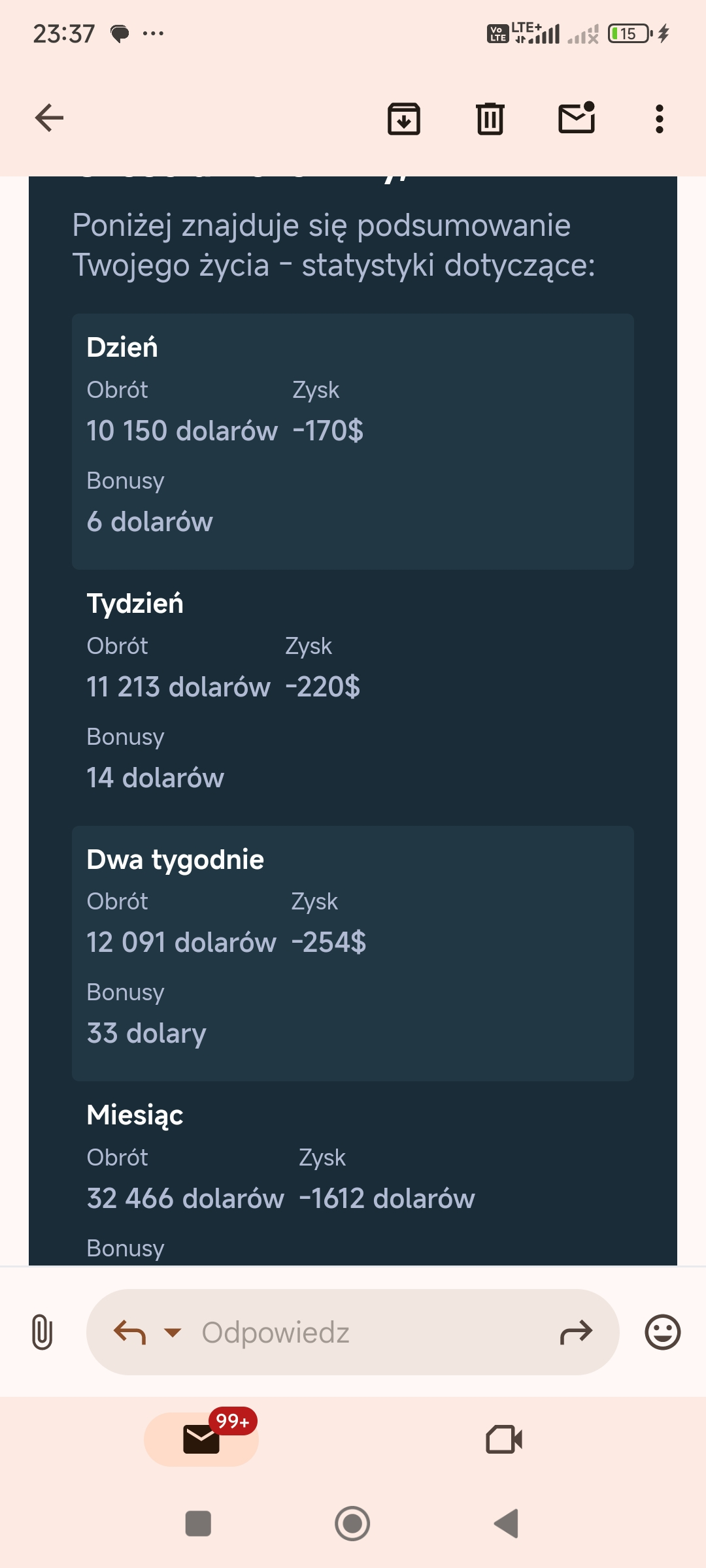Open emoji reaction picker
Screen dimensions: 706x1568
coord(663,1331)
